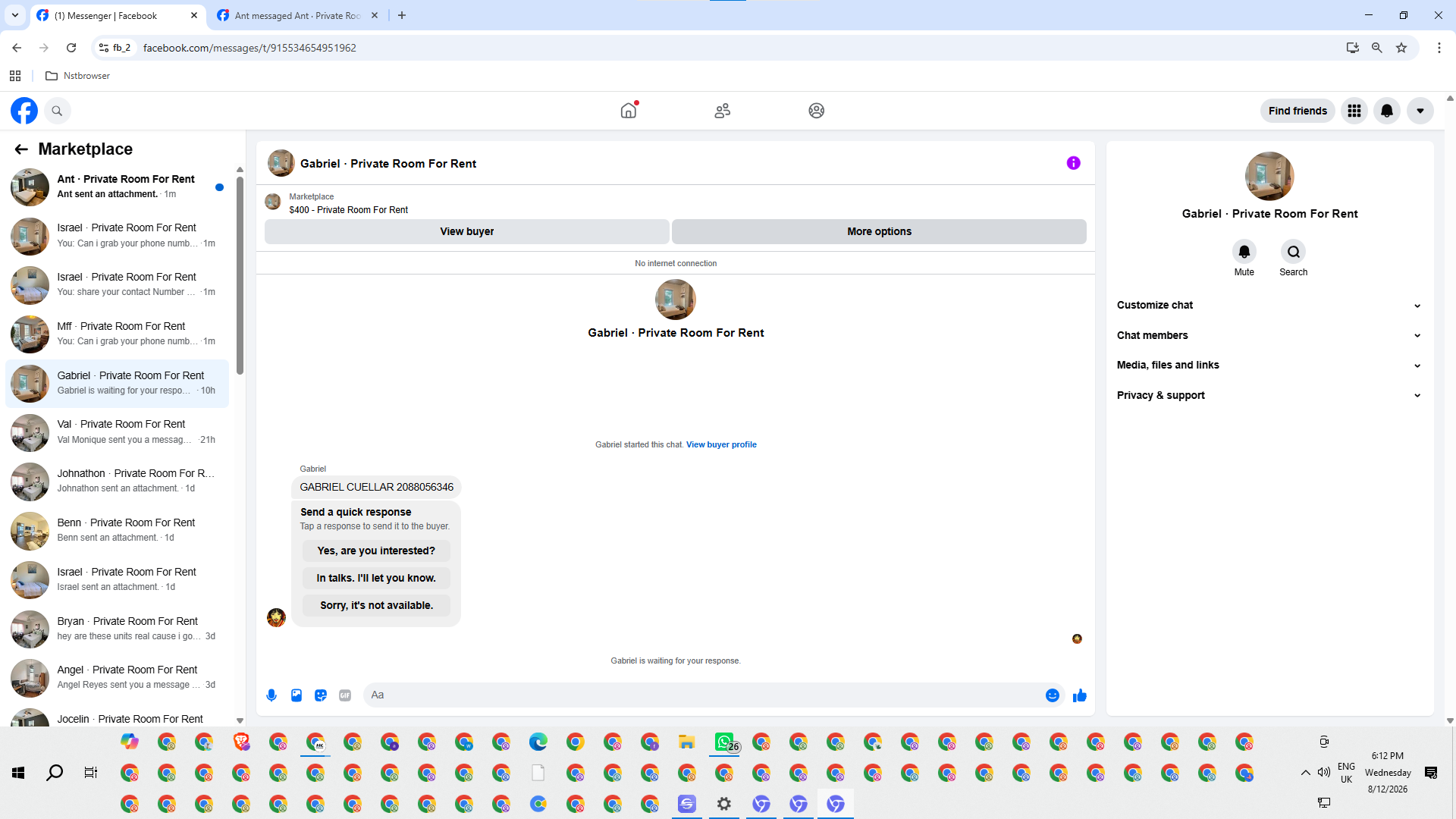Open Israel chat 'share your contact Number'
The width and height of the screenshot is (1456, 819).
point(118,284)
